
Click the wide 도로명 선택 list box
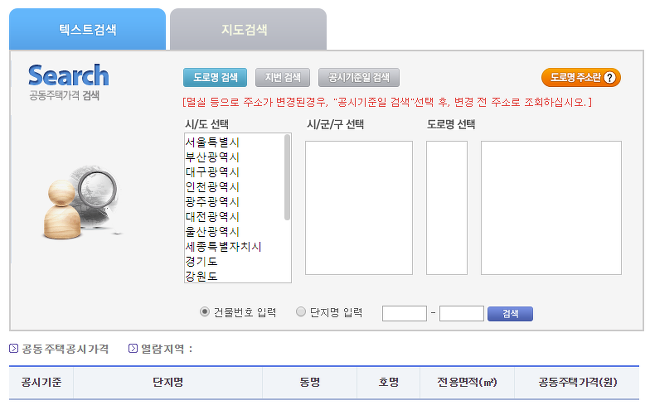tap(551, 208)
